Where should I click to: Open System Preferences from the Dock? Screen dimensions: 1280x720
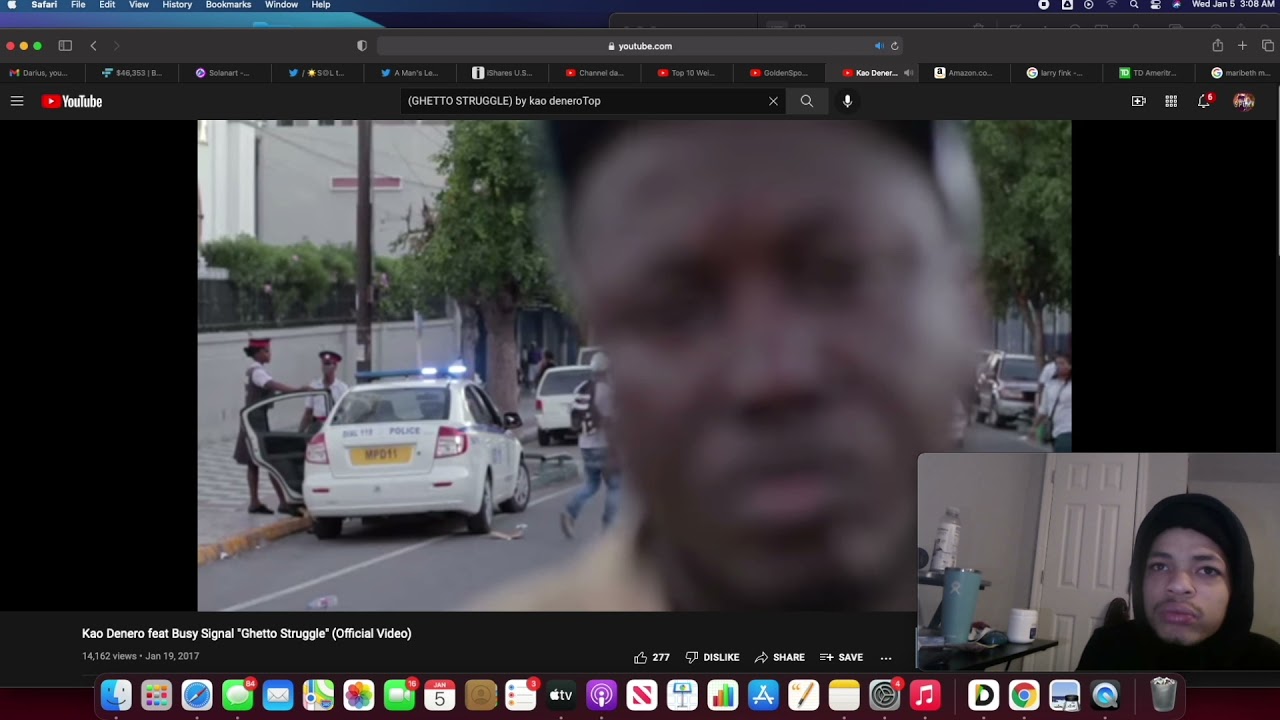884,695
